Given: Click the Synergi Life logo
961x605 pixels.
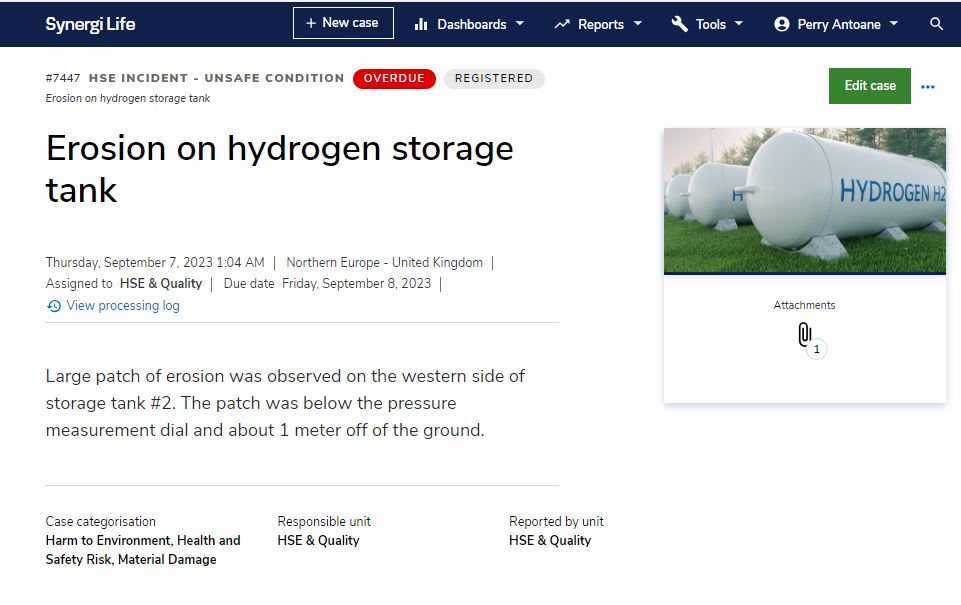Looking at the screenshot, I should coord(90,24).
